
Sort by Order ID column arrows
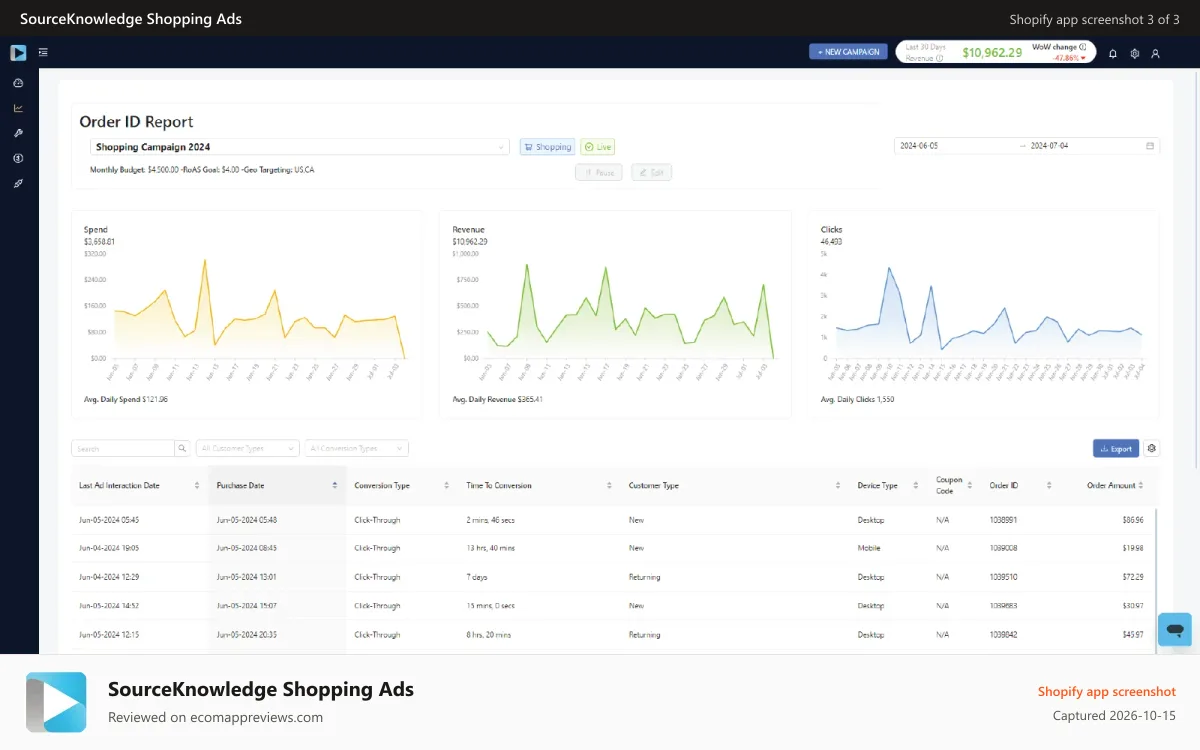click(1049, 486)
